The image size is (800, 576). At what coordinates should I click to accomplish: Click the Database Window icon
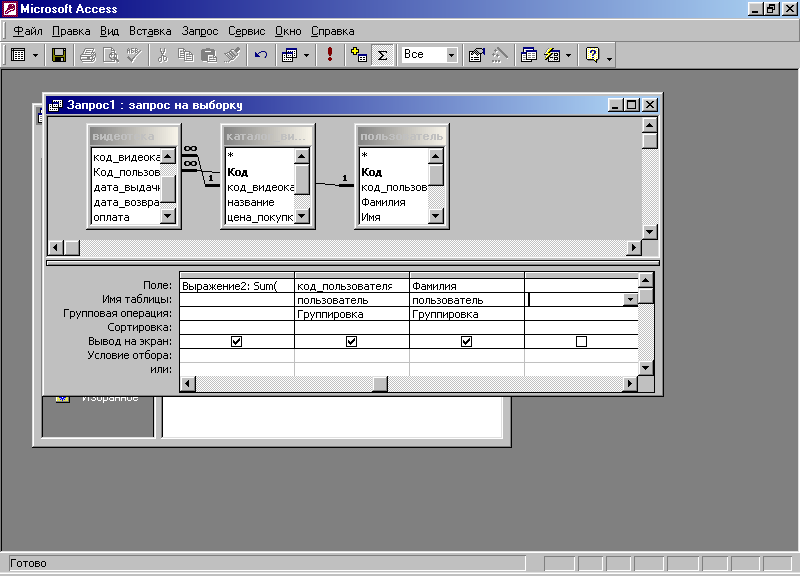coord(529,55)
